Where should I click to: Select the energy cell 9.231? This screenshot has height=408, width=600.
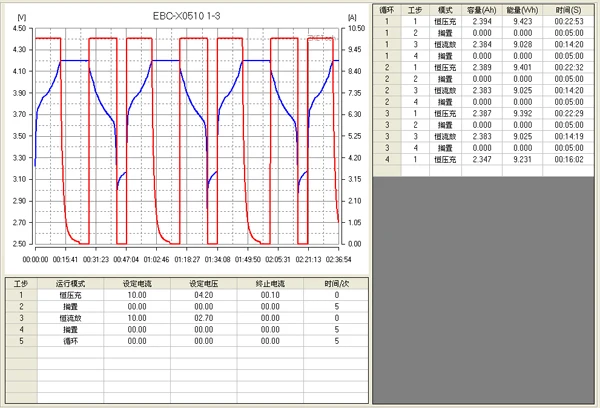click(x=523, y=159)
